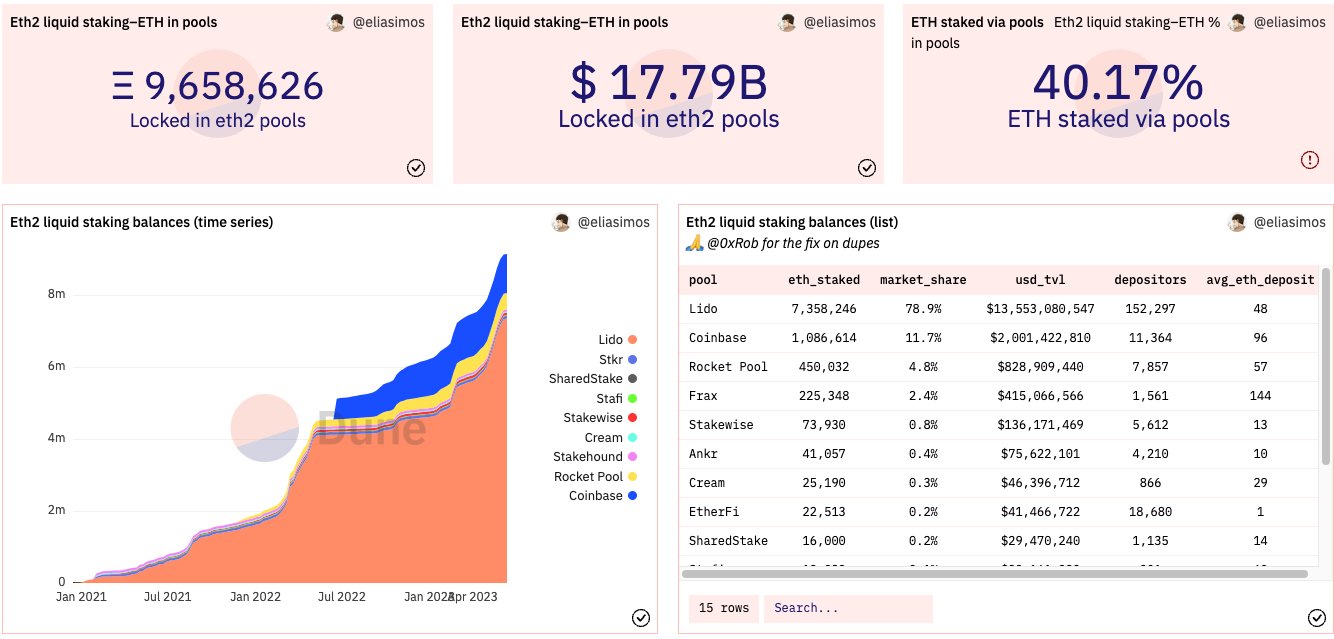Click the Stakehound legend color dot

tap(633, 457)
